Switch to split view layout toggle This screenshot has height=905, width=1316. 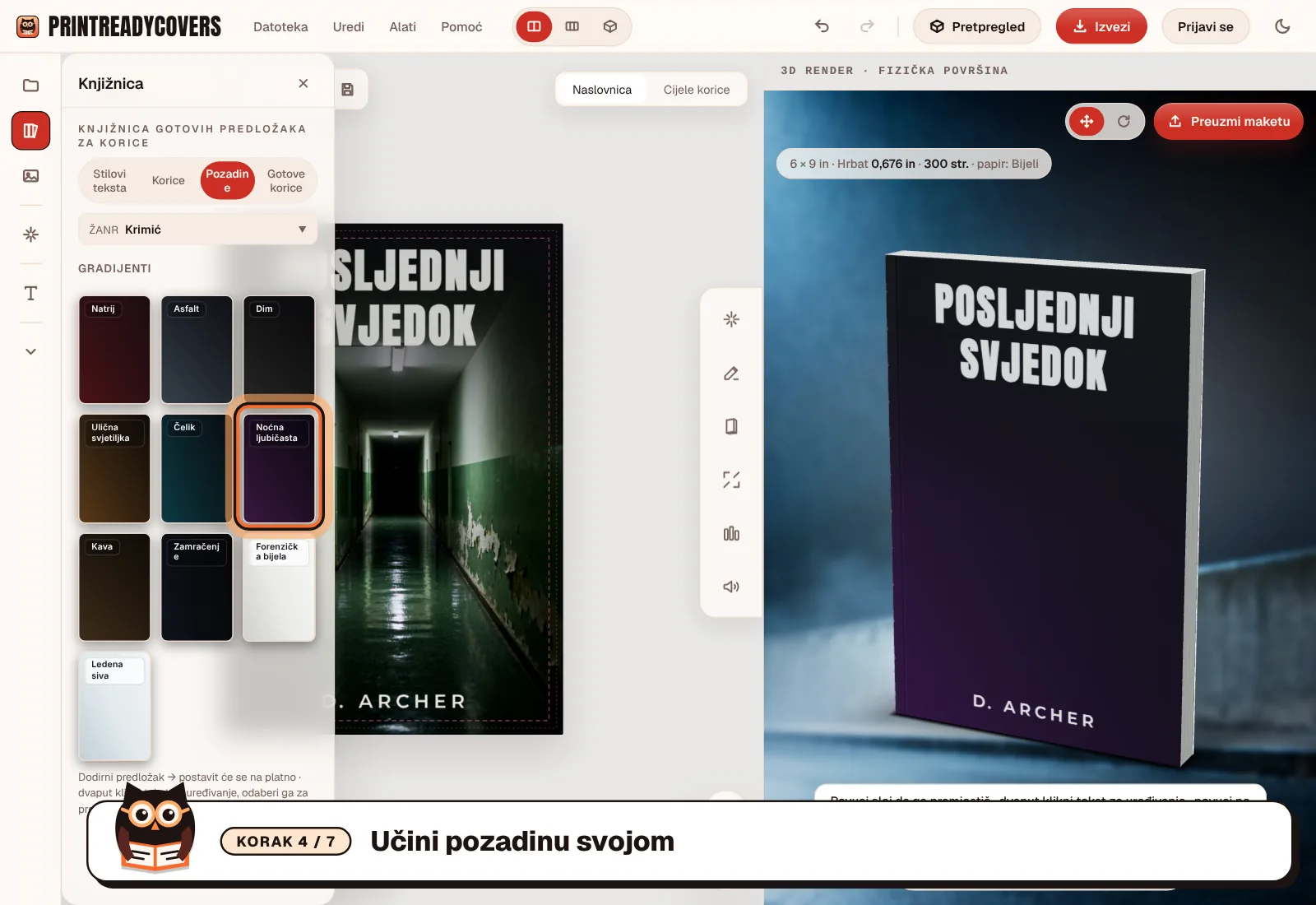(534, 26)
